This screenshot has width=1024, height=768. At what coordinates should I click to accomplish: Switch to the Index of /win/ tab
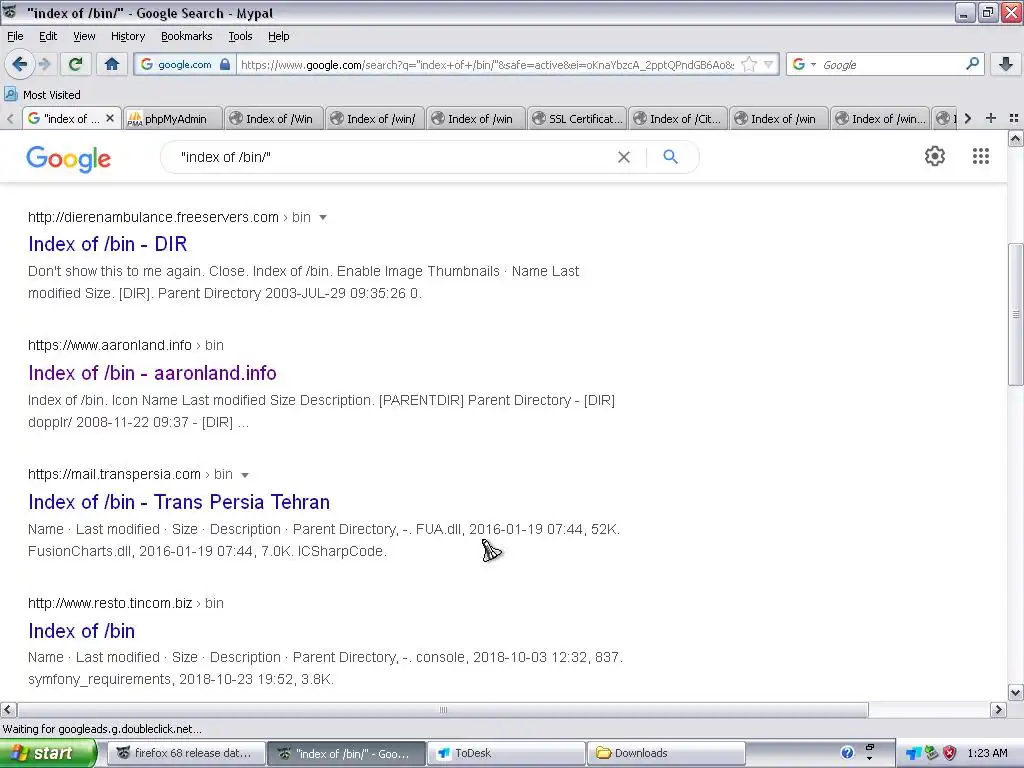point(374,118)
